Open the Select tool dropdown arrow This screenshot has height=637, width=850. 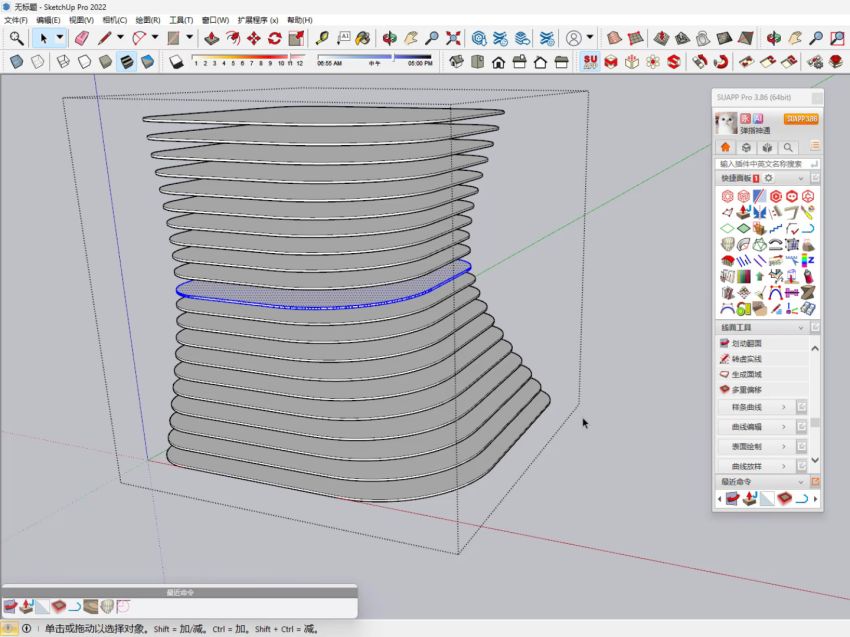click(x=60, y=37)
